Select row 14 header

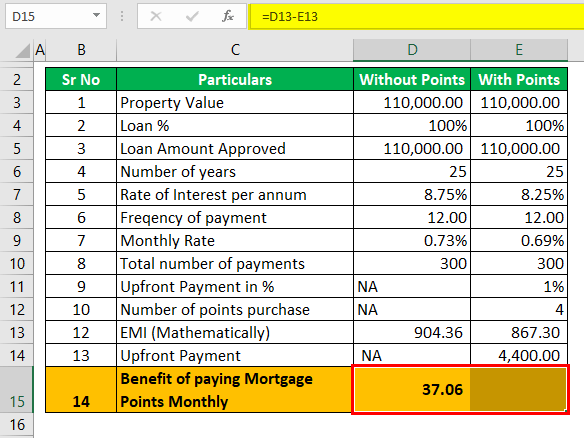pos(17,355)
